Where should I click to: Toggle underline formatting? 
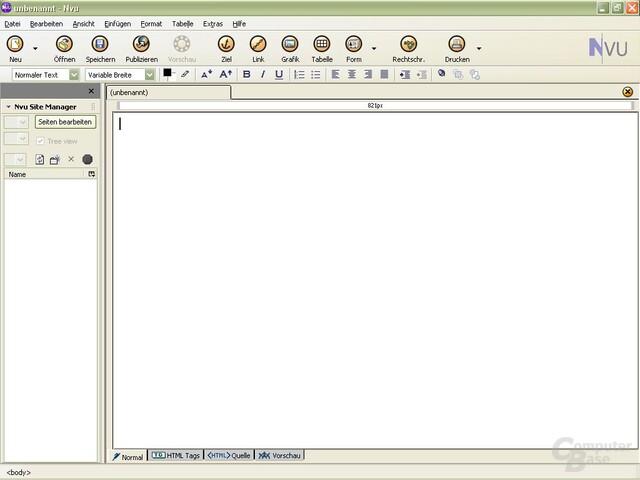(279, 75)
